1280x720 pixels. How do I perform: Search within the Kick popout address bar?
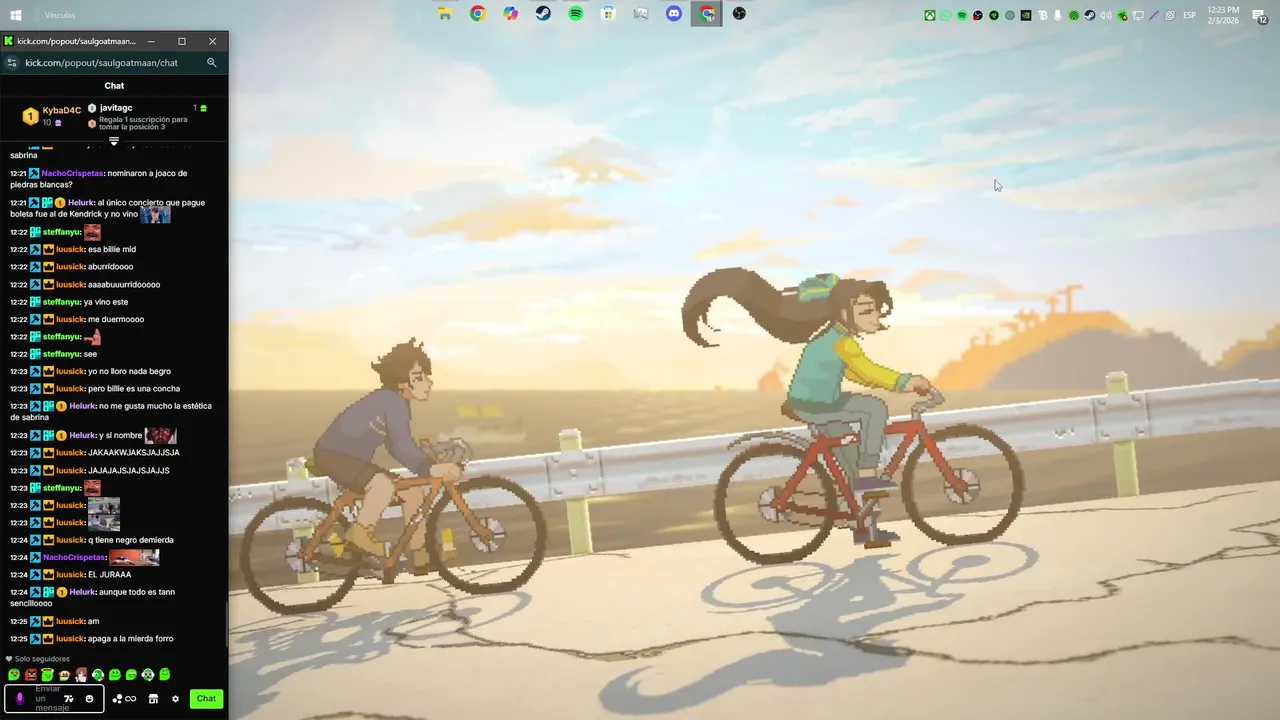(x=211, y=63)
